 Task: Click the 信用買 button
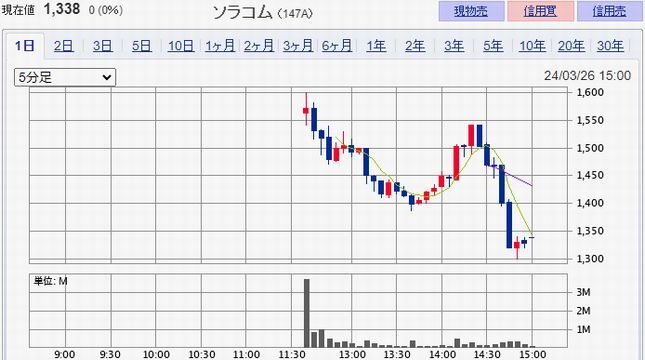click(x=541, y=11)
